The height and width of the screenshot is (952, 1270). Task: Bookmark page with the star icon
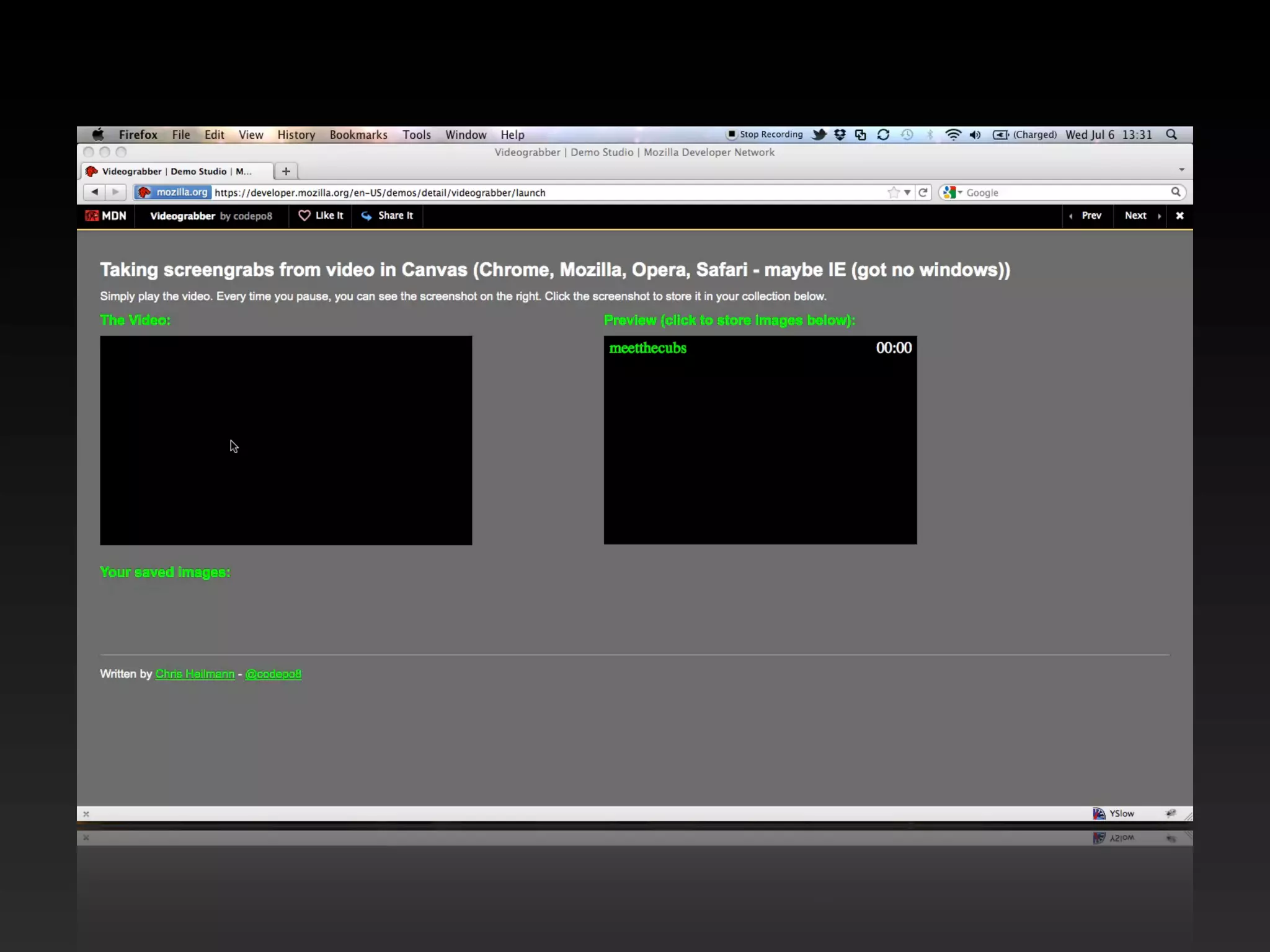[x=893, y=193]
